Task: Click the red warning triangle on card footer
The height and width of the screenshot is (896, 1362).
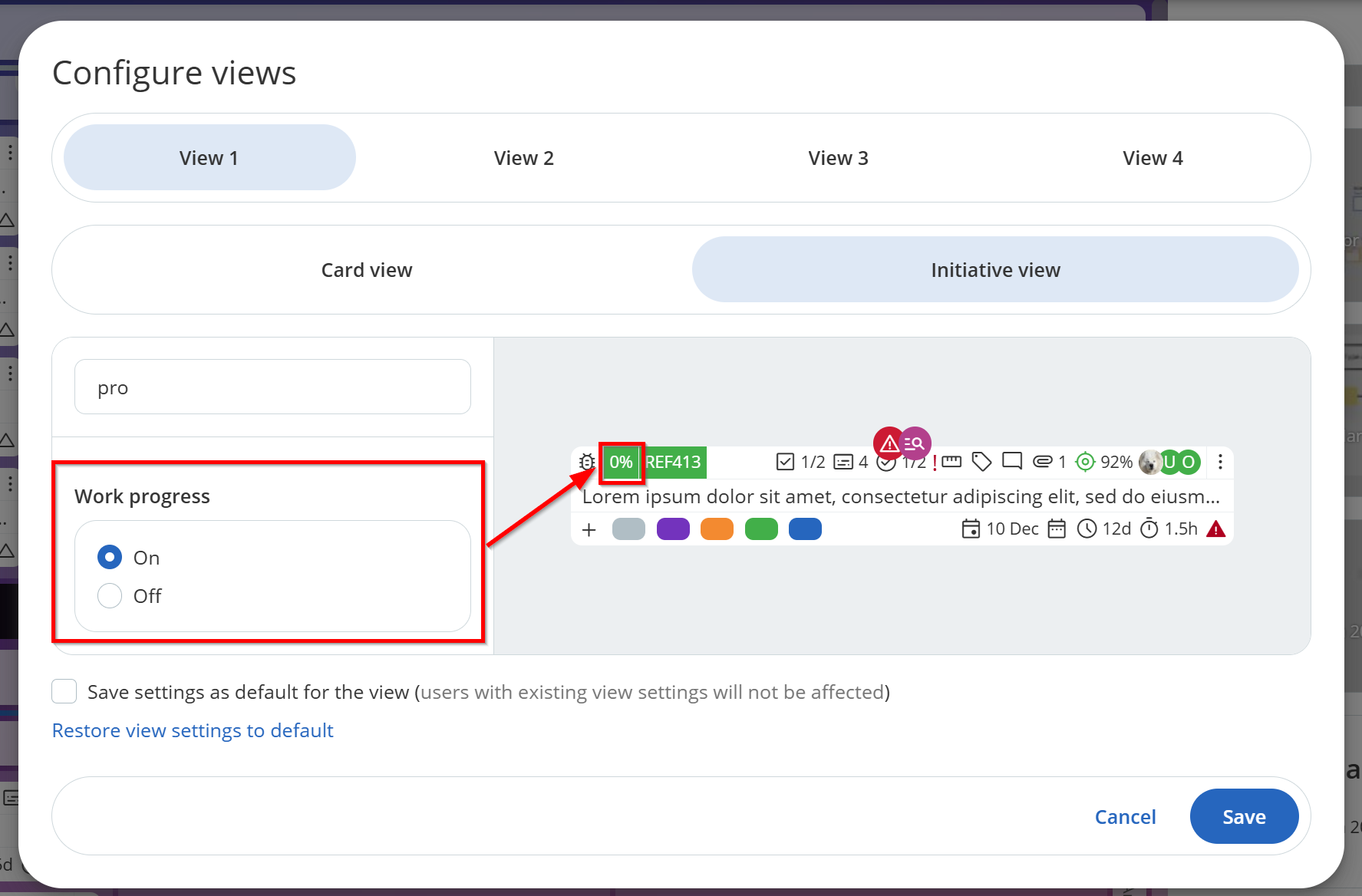Action: pos(1215,529)
